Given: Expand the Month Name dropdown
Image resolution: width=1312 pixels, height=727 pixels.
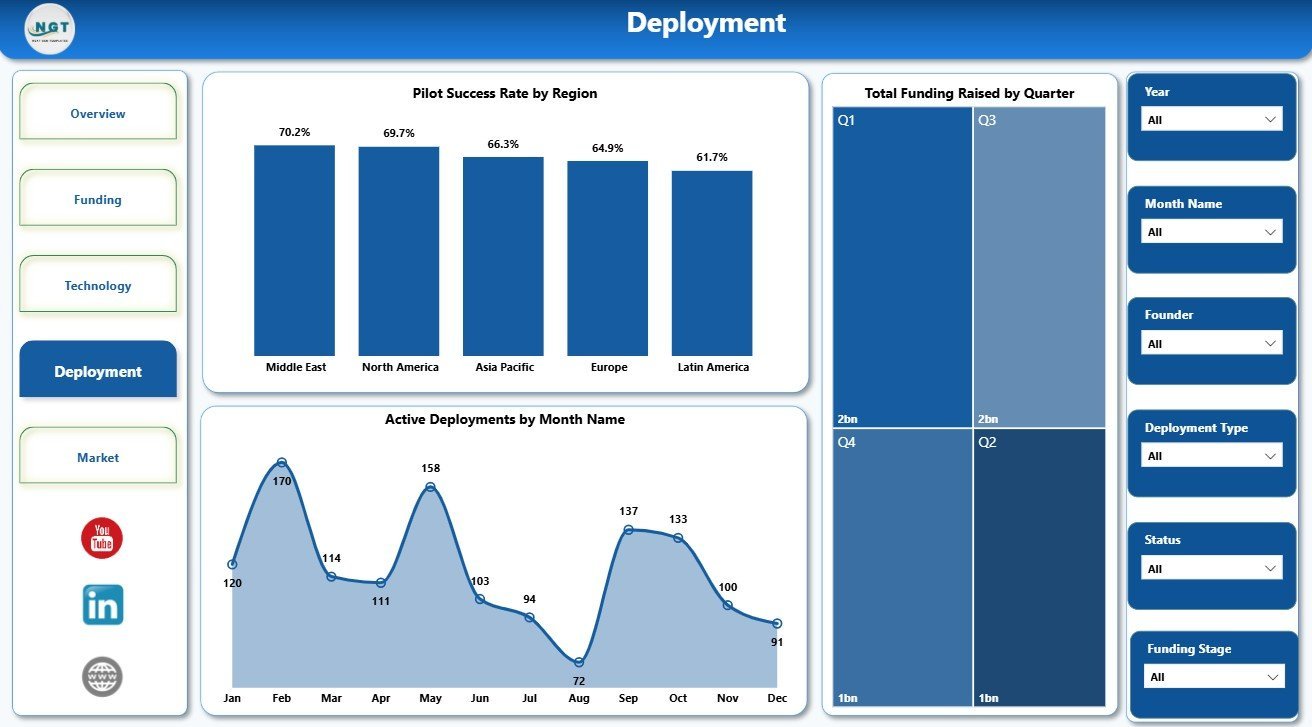Looking at the screenshot, I should pyautogui.click(x=1211, y=231).
